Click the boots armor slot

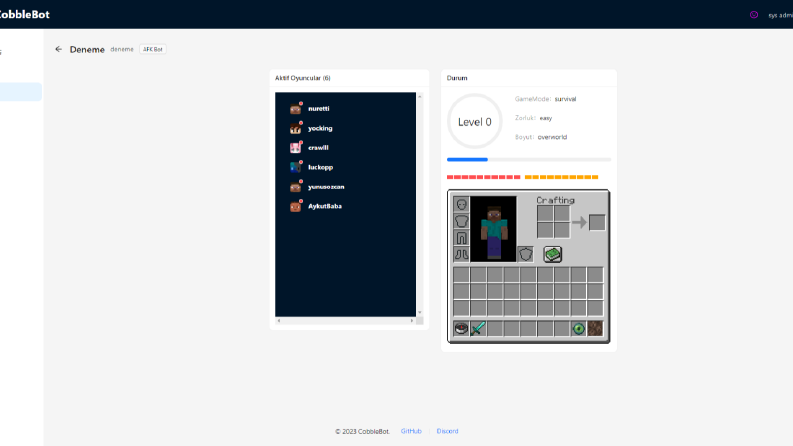(x=461, y=254)
